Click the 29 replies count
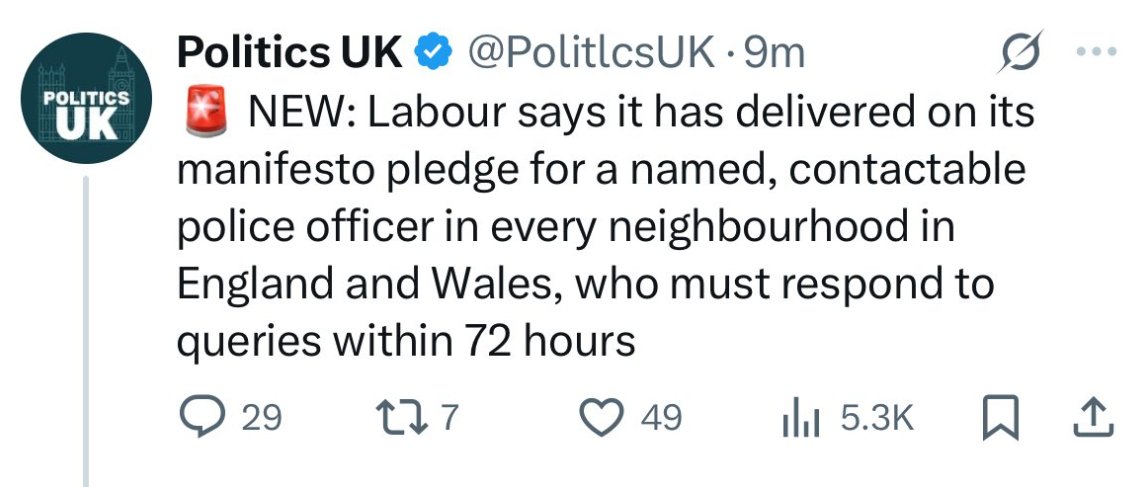This screenshot has height=487, width=1130. [x=262, y=418]
